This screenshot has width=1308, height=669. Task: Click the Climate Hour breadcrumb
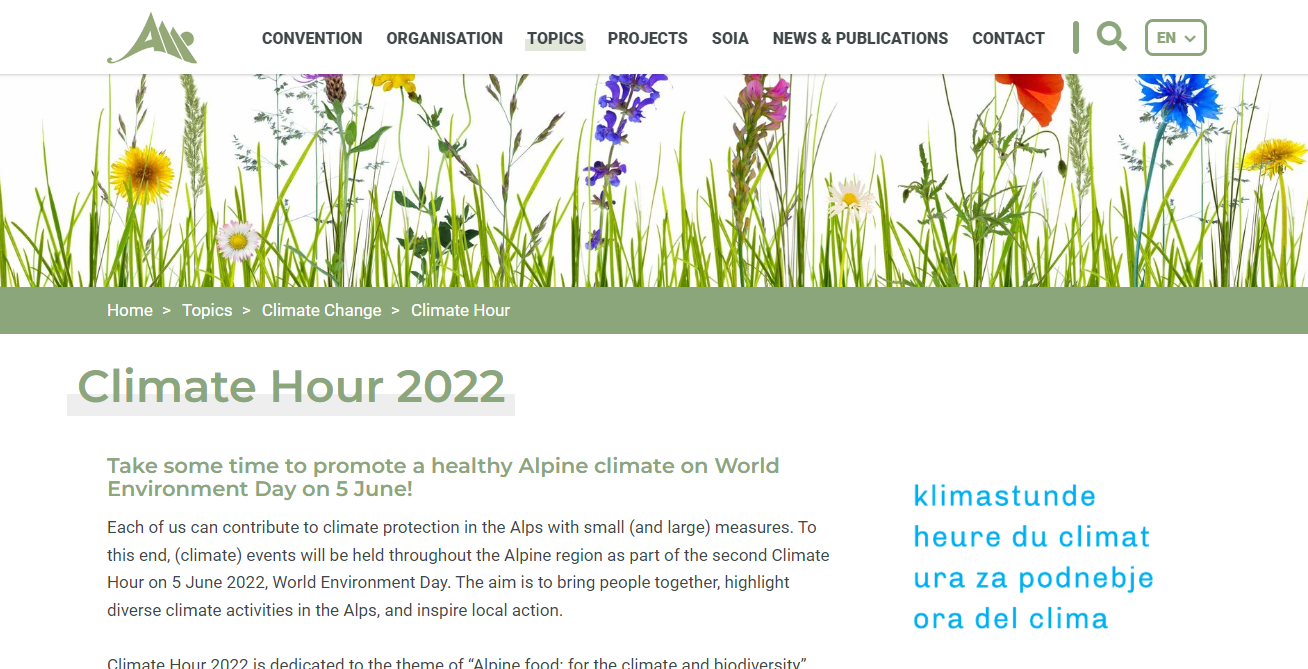[460, 310]
